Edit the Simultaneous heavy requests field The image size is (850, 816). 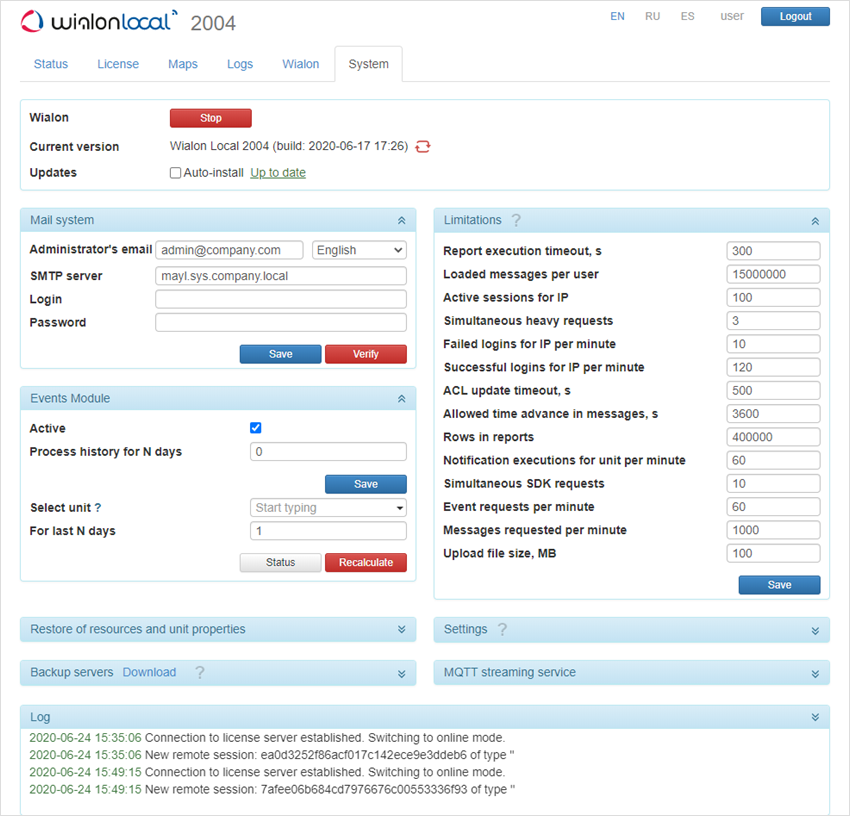[x=774, y=321]
